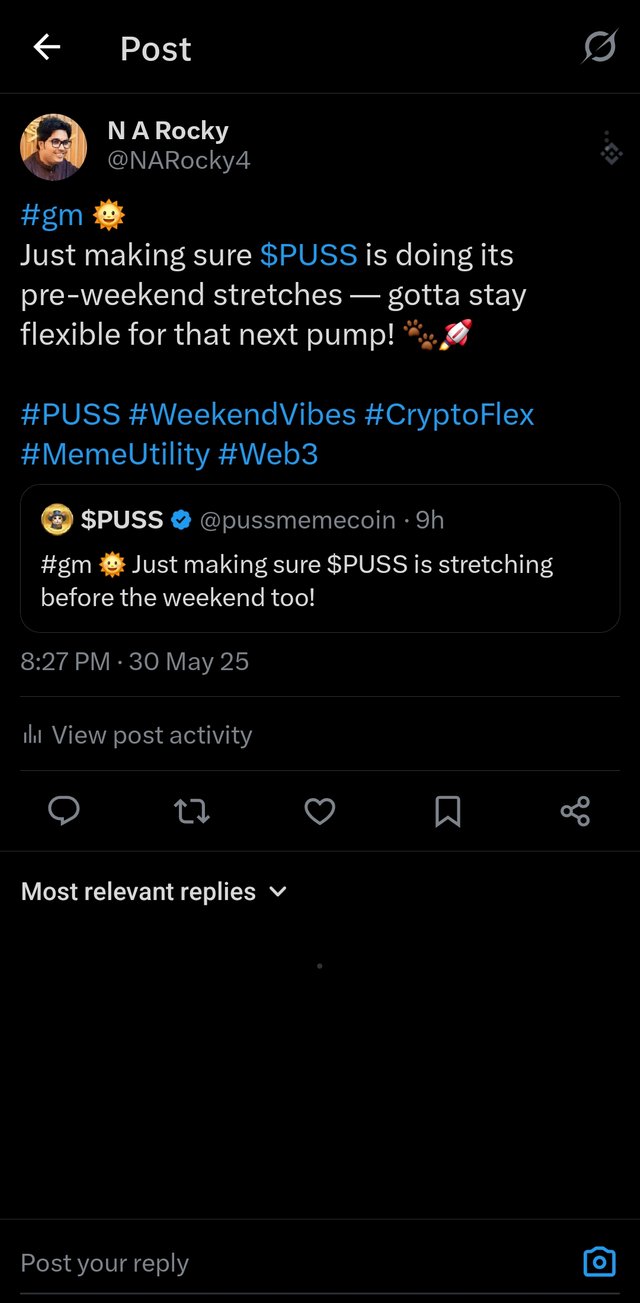Open View post activity
Viewport: 640px width, 1303px height.
click(x=151, y=735)
